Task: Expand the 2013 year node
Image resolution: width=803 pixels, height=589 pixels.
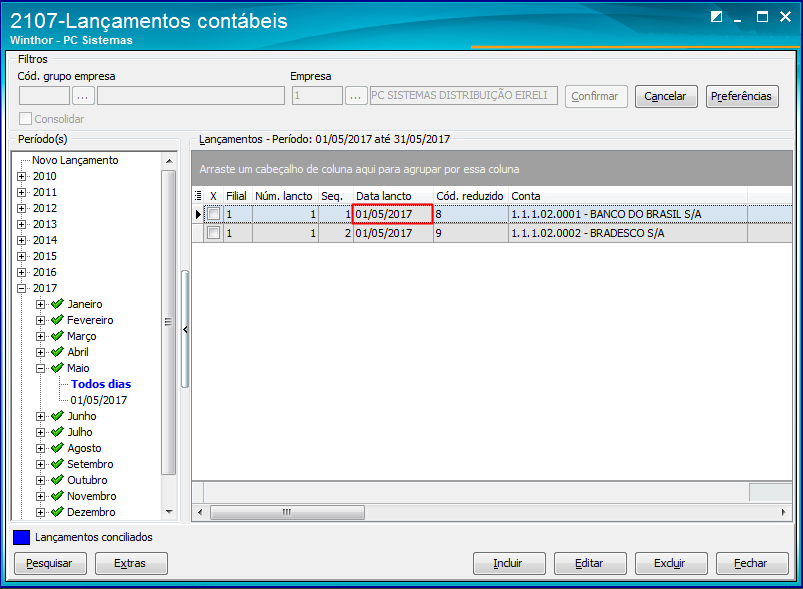Action: [x=21, y=224]
